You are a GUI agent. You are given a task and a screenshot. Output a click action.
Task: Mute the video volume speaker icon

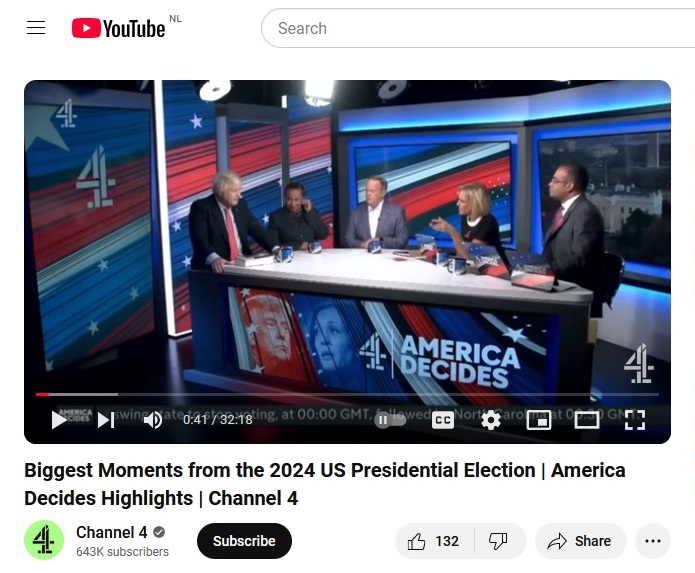click(153, 420)
